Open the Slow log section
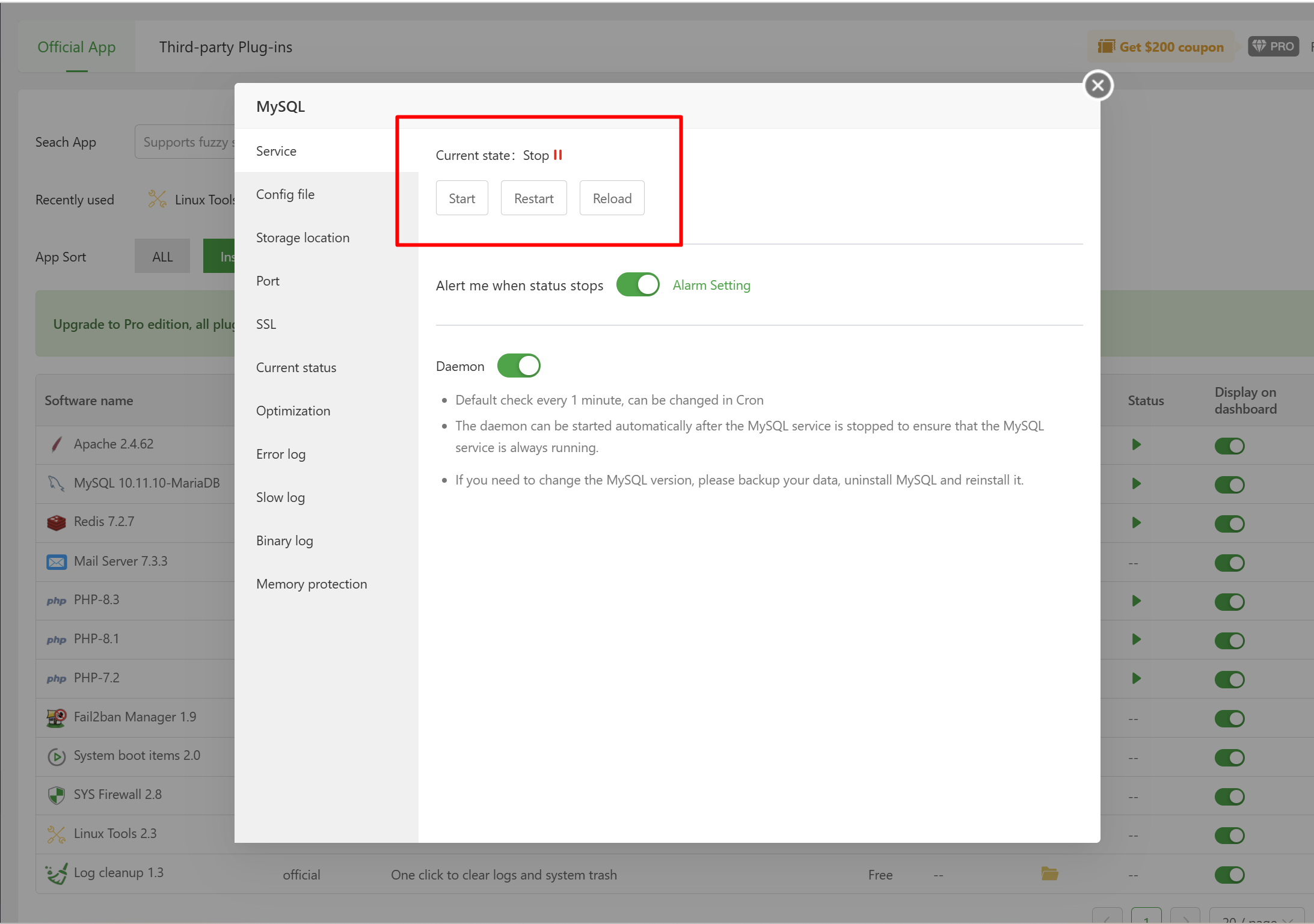1314x924 pixels. pyautogui.click(x=280, y=497)
